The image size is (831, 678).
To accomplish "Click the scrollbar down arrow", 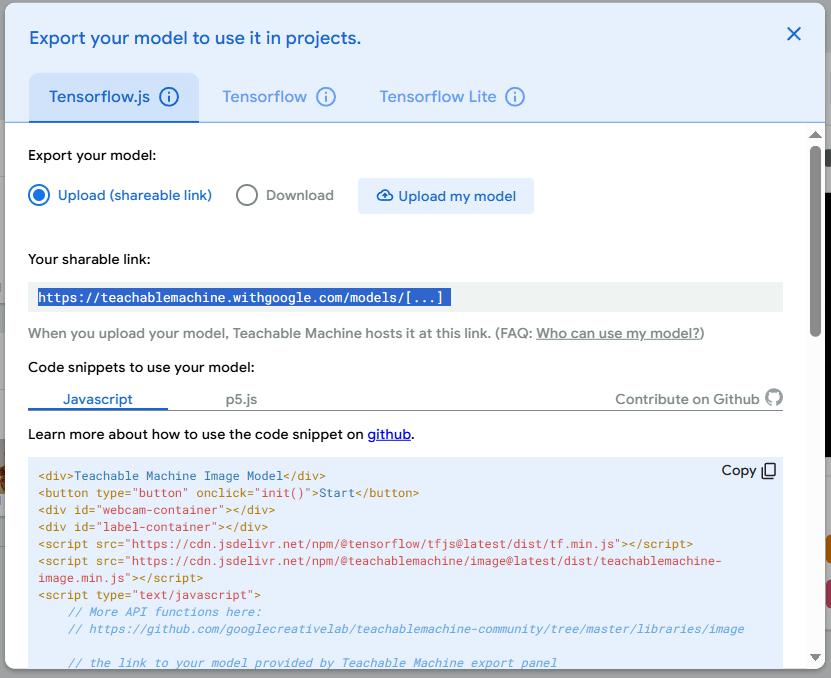I will (x=816, y=657).
